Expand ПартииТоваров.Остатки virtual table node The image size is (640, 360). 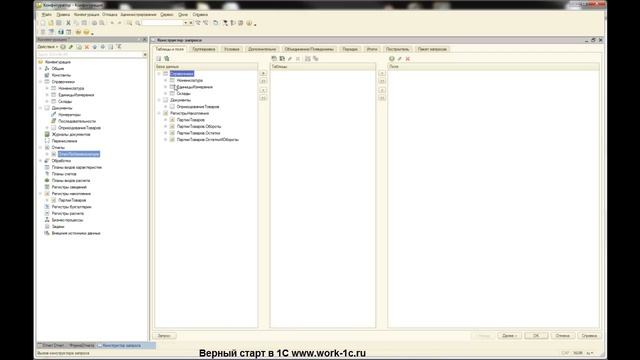[x=166, y=133]
